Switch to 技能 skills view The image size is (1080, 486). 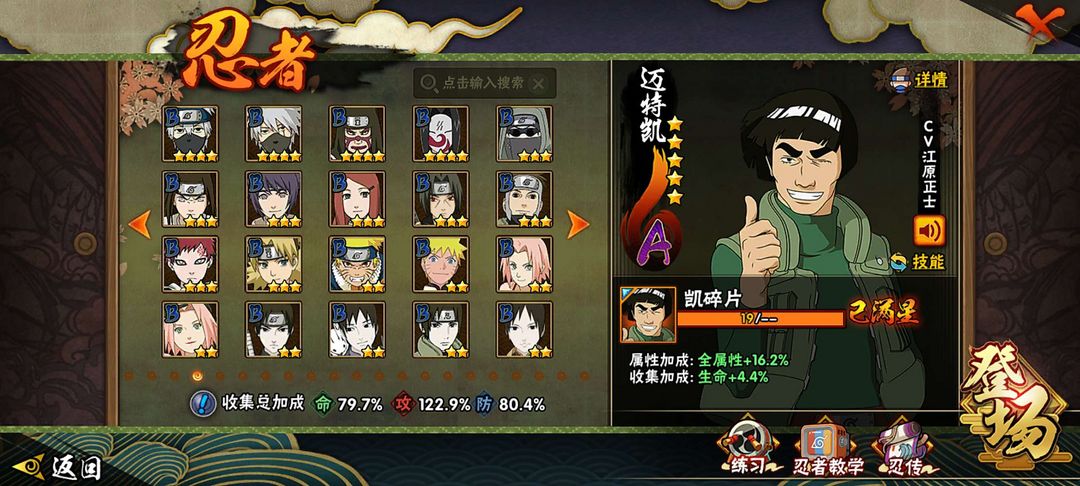pos(917,262)
